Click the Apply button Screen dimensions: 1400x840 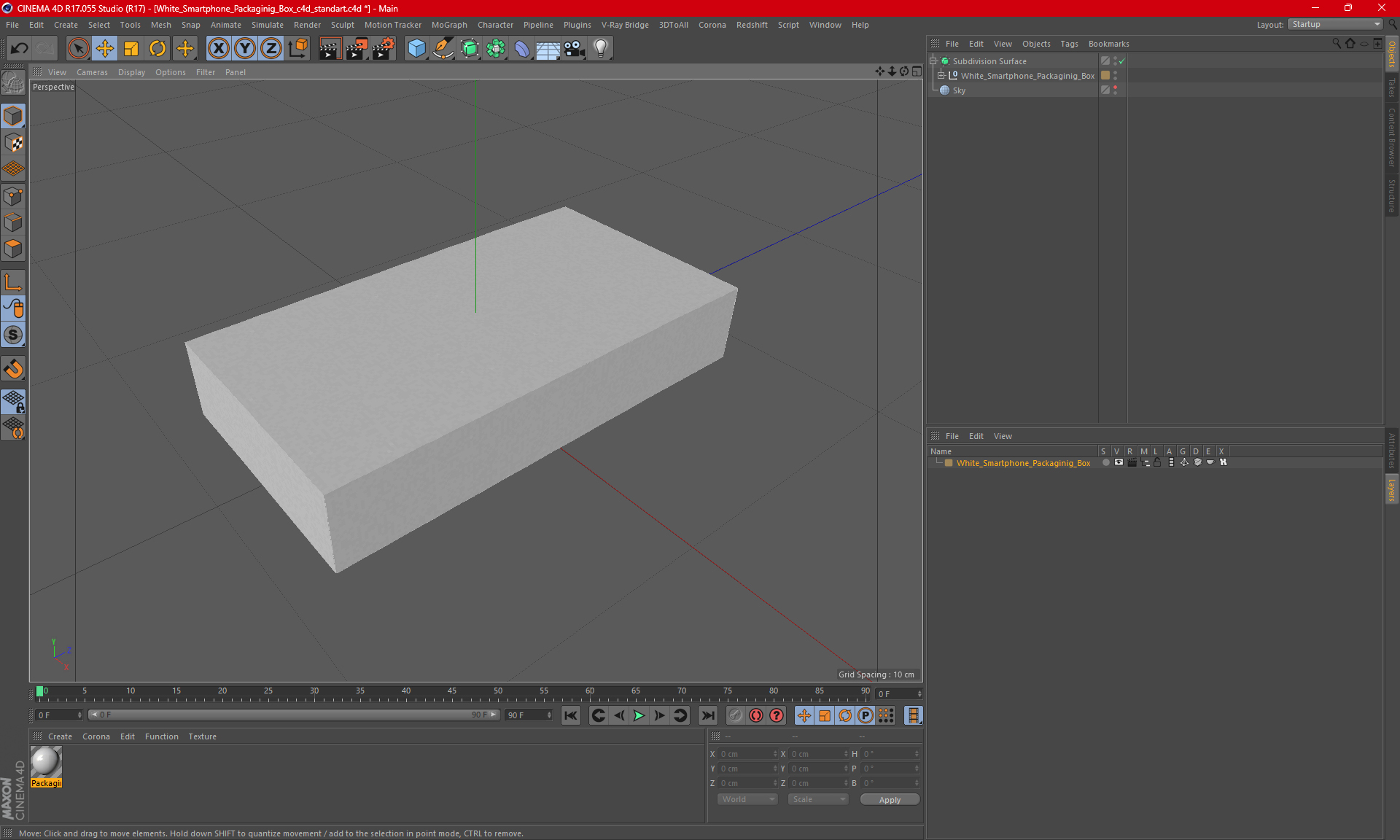pos(890,800)
